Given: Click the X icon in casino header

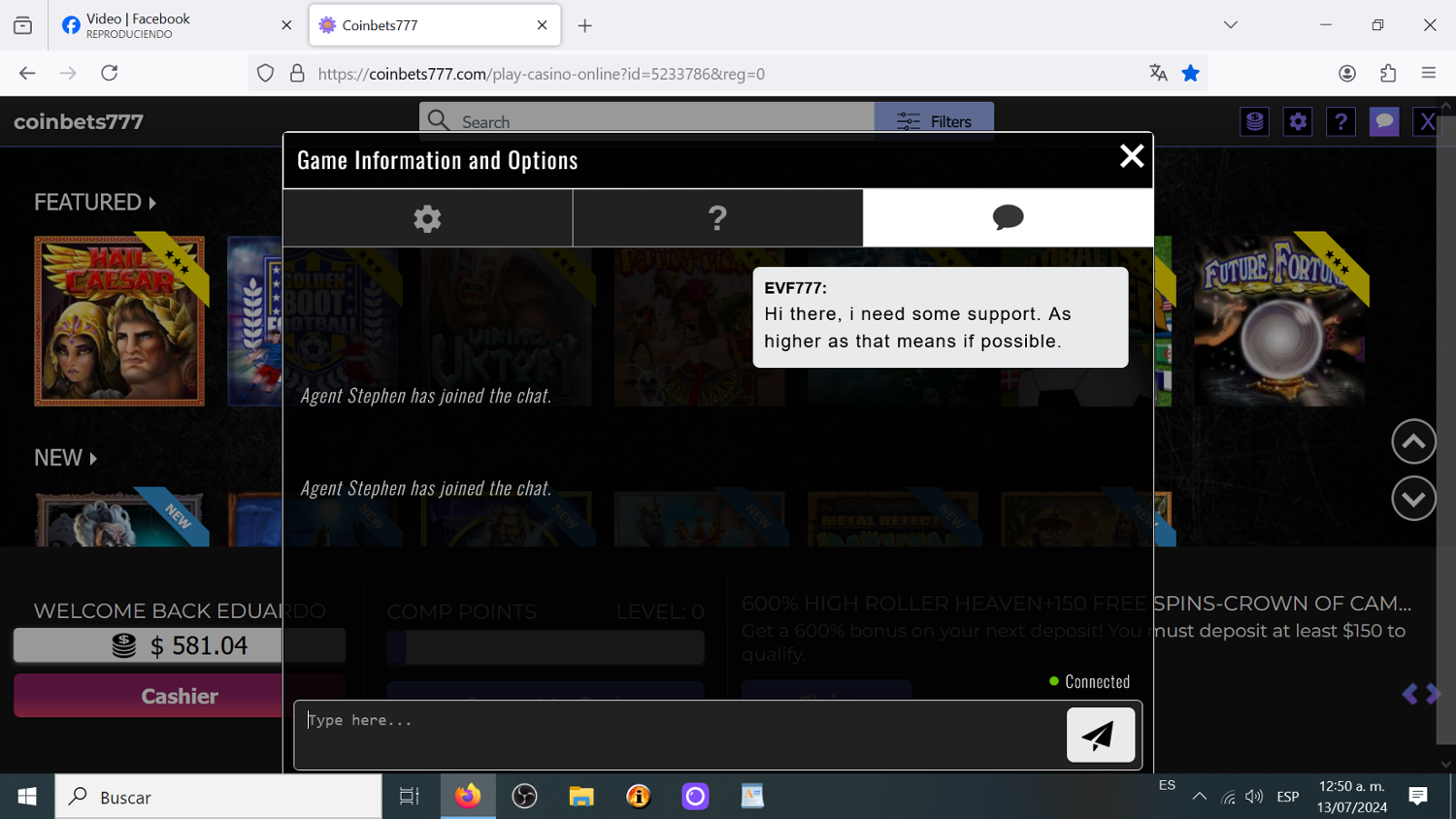Looking at the screenshot, I should coord(1427,121).
